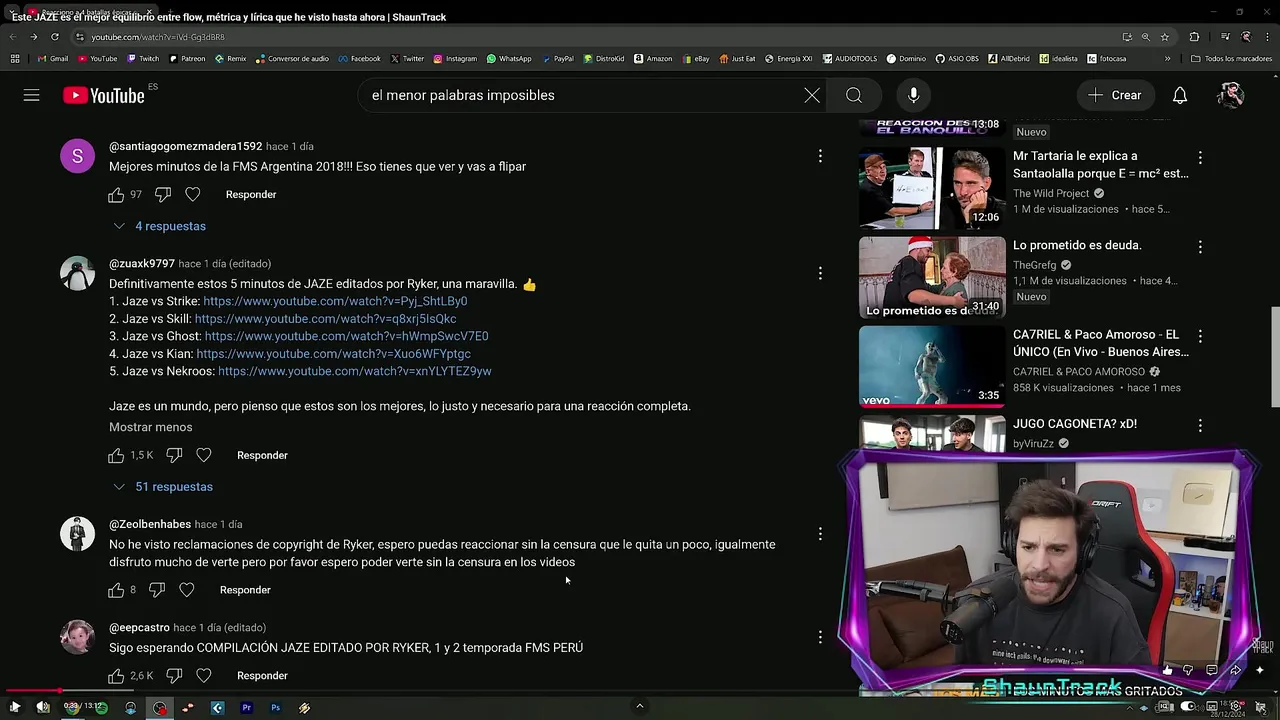Open the Jaze vs Ghost video link
The width and height of the screenshot is (1280, 720).
click(x=346, y=336)
